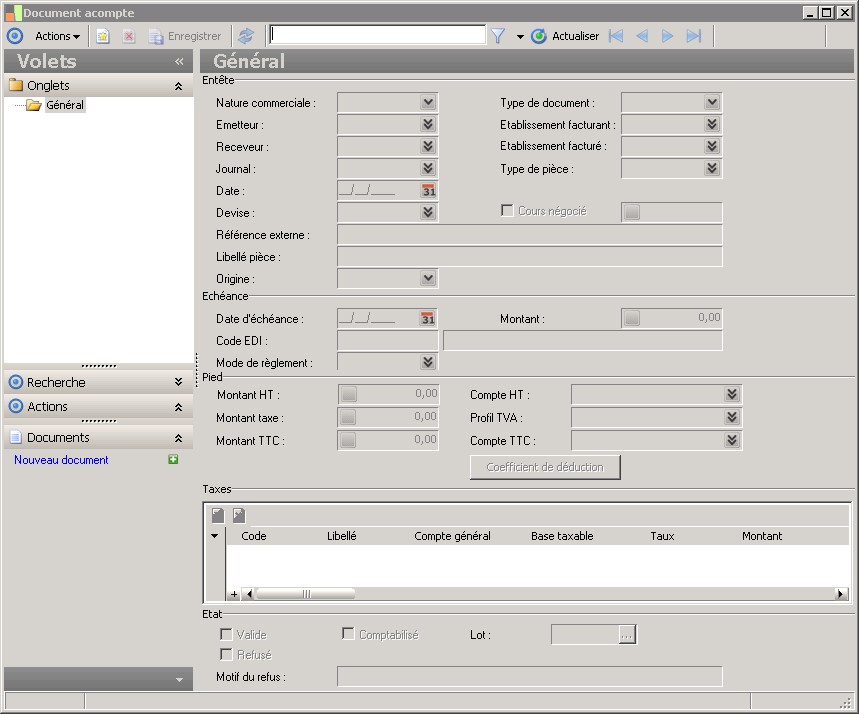Toggle the Comptabilisé checkbox
Screen dimensions: 859x714
pos(348,634)
